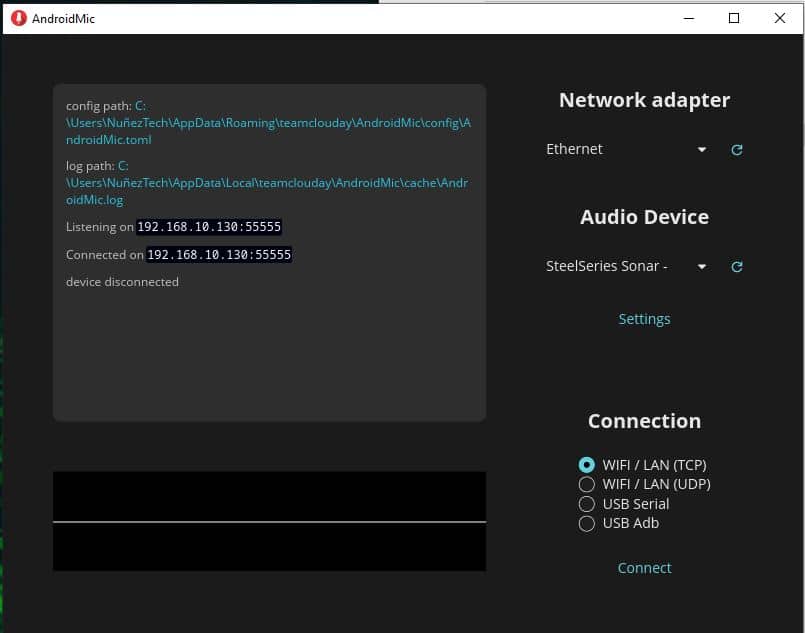Expand the Audio Device selector arrow
The image size is (805, 633).
[702, 267]
